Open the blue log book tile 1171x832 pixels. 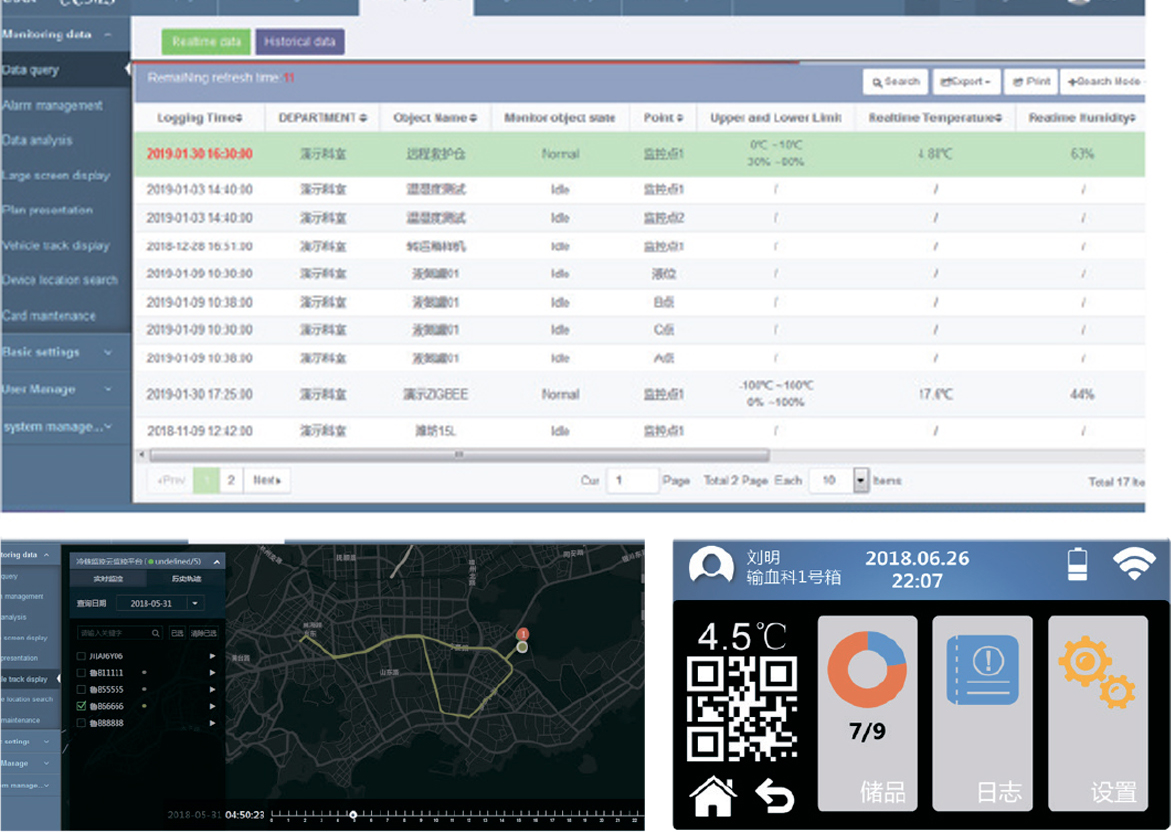click(x=981, y=712)
